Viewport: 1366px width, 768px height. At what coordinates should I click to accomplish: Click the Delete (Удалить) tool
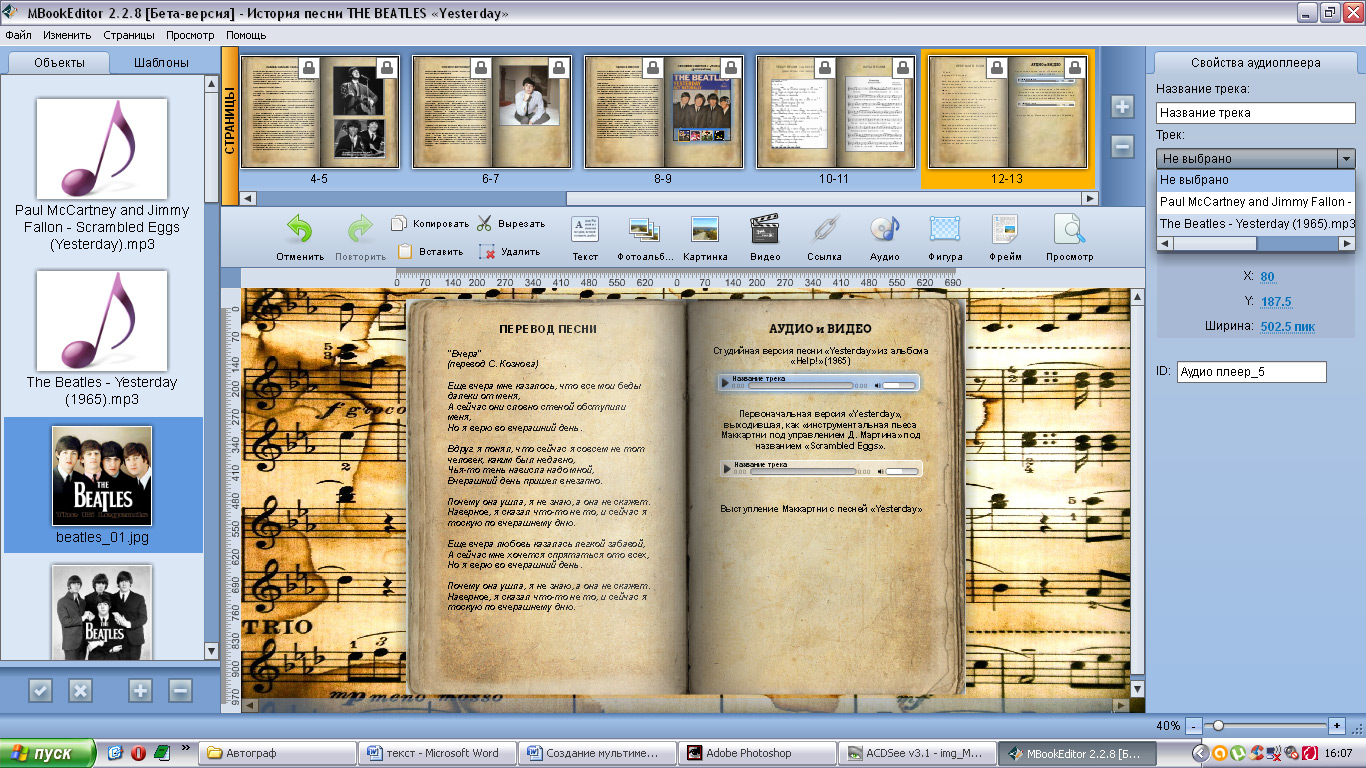tap(510, 252)
